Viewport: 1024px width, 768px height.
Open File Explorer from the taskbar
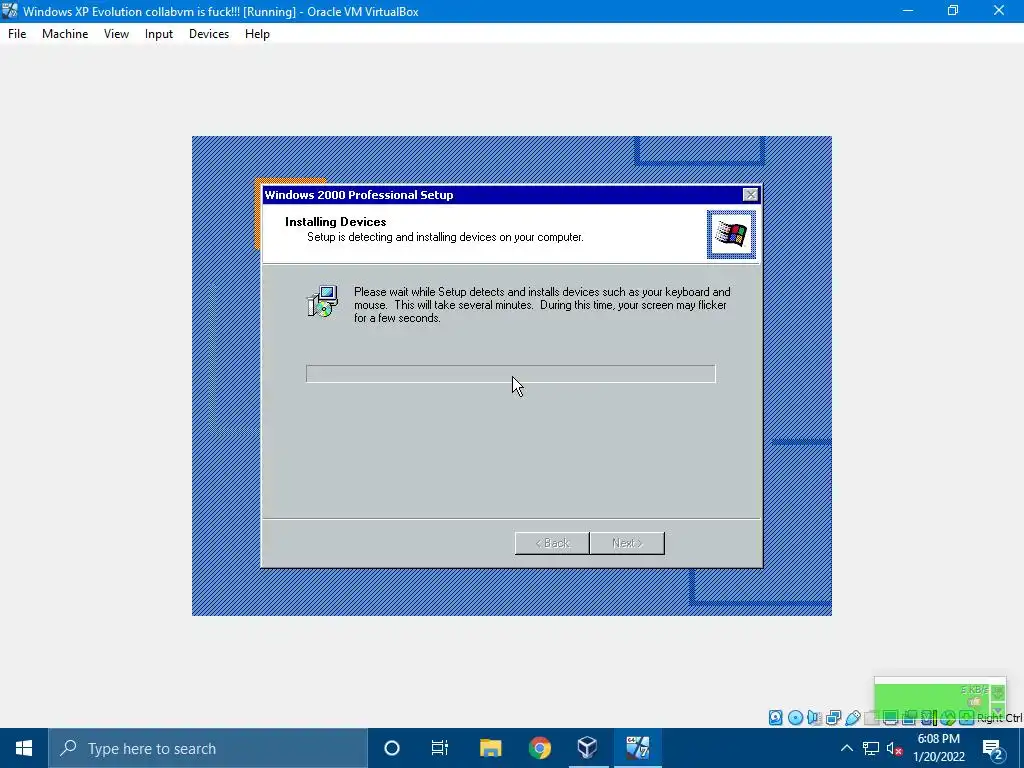[490, 748]
